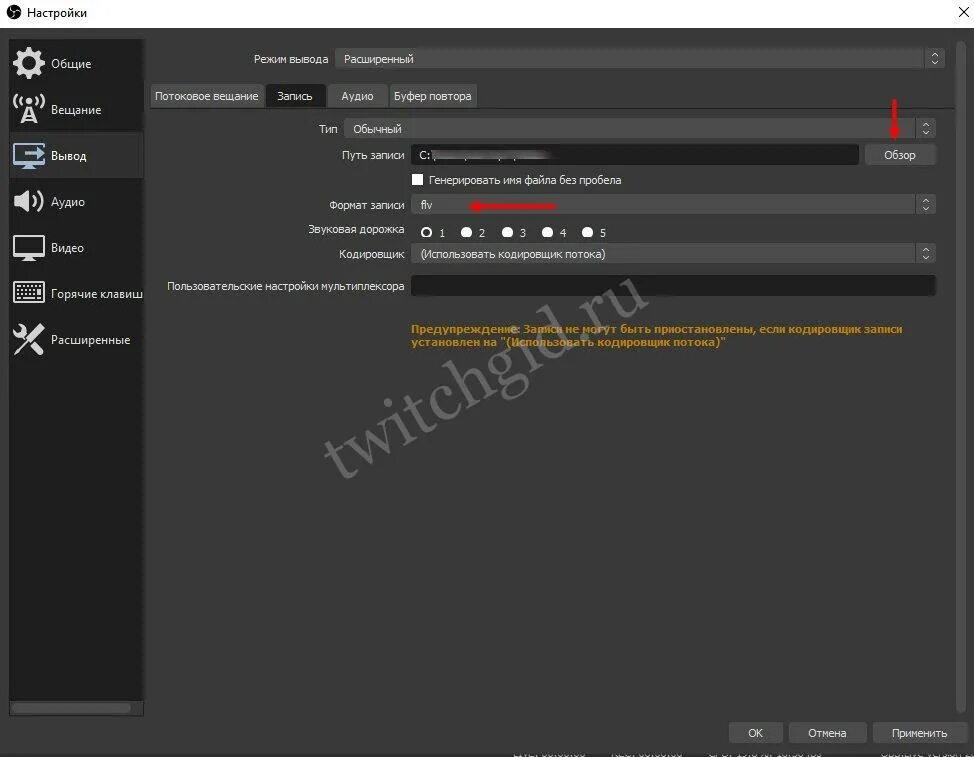Click the Формат записи dropdown arrows

pos(926,204)
